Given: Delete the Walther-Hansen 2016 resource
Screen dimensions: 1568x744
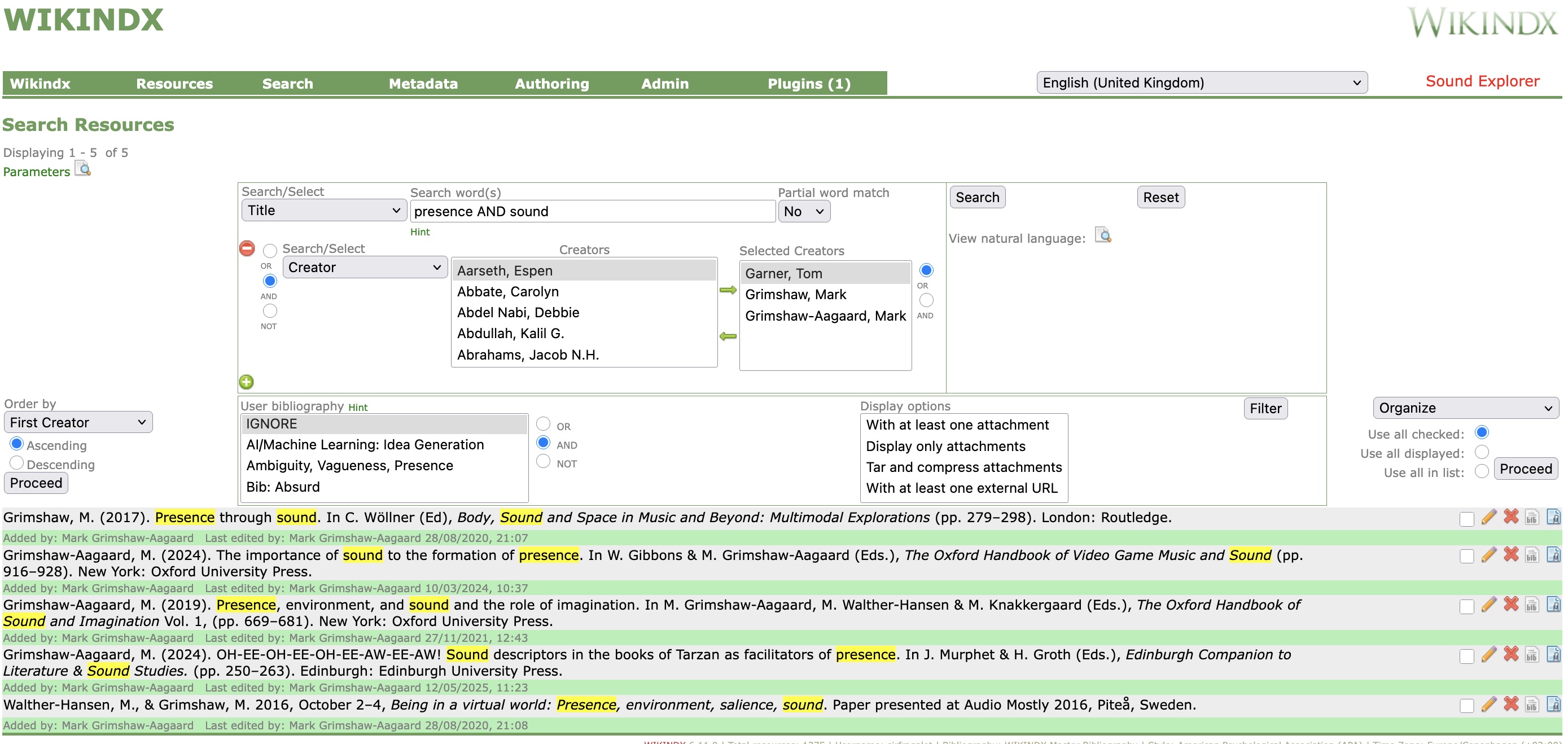Looking at the screenshot, I should pos(1510,704).
